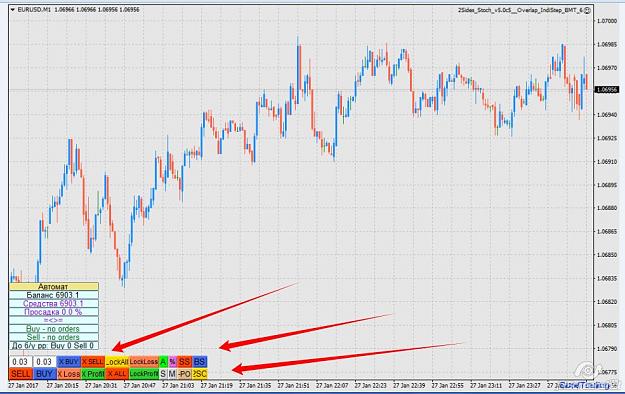Toggle the pink % button

click(x=173, y=362)
